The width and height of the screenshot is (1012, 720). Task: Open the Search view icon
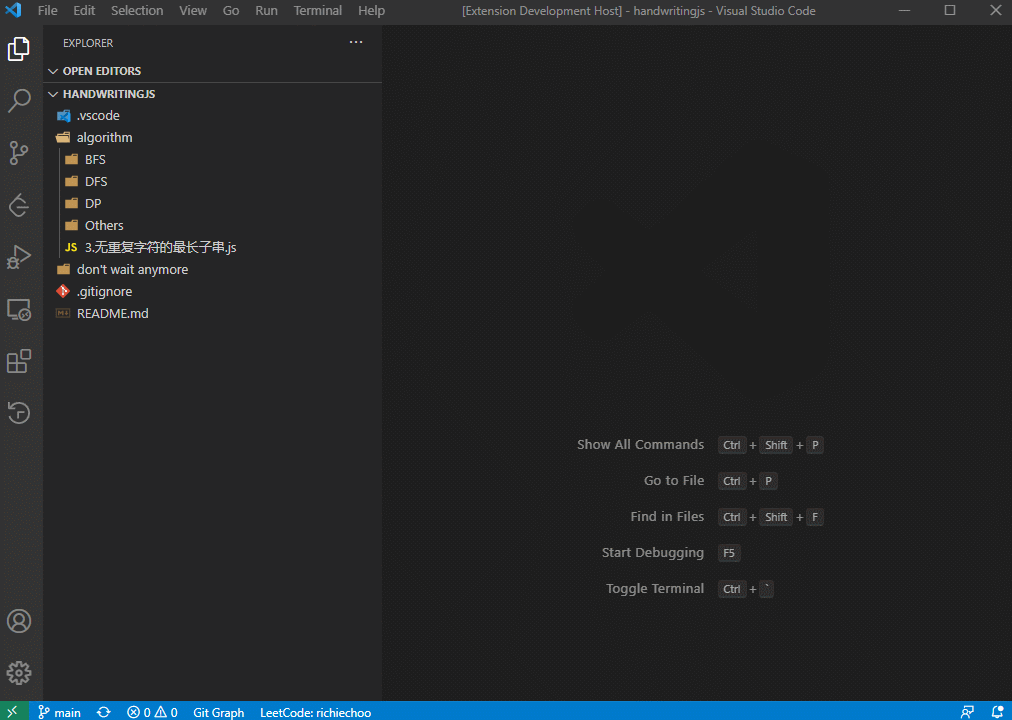pyautogui.click(x=19, y=101)
